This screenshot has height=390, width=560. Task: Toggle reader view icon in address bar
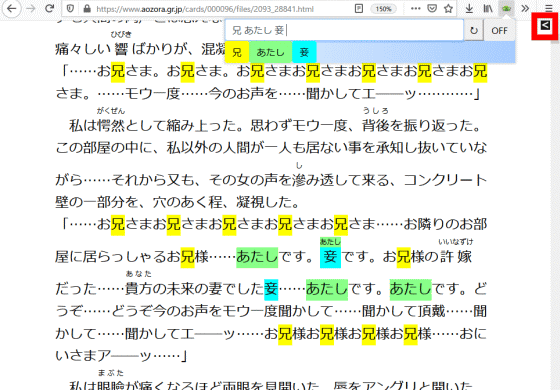(x=359, y=9)
